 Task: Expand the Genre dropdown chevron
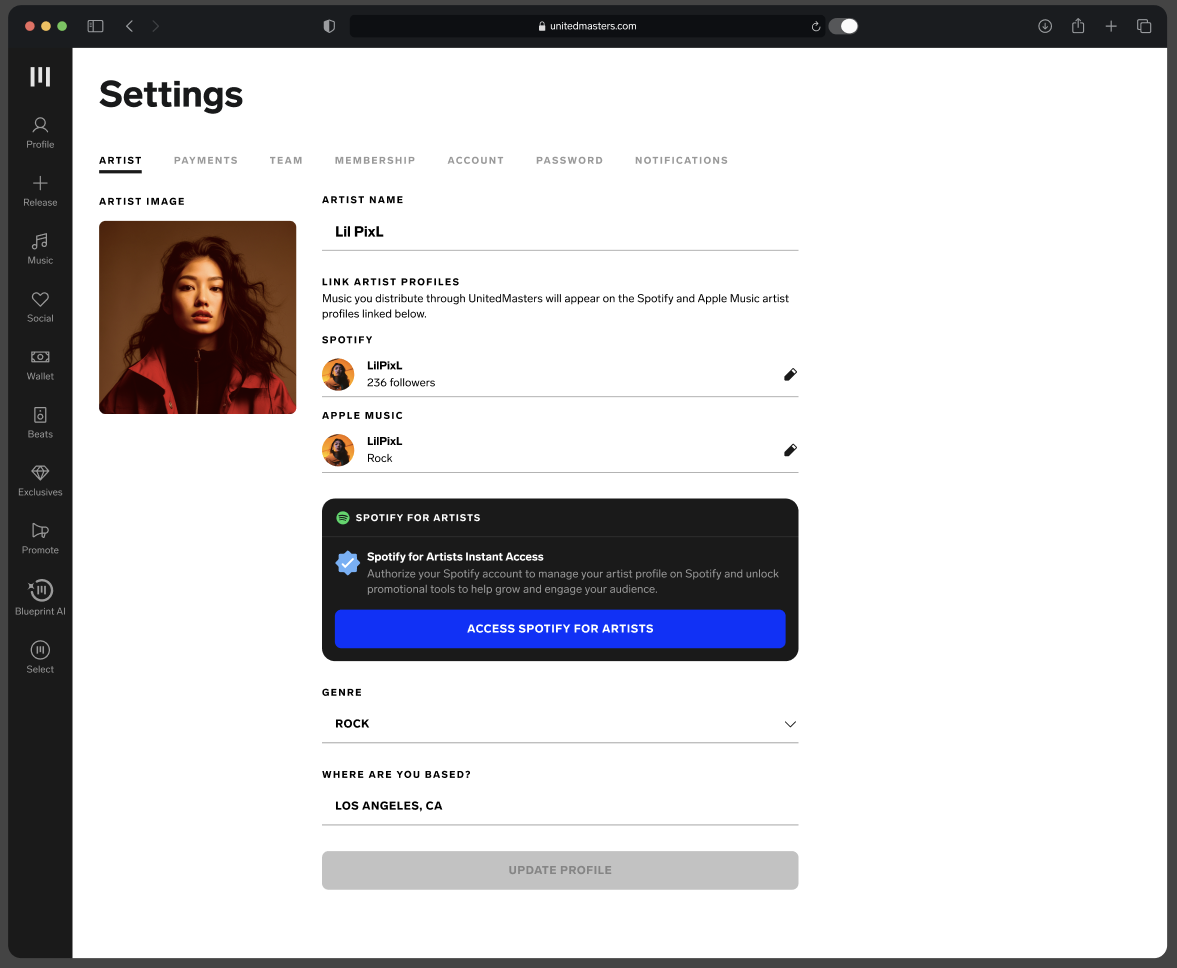coord(790,724)
